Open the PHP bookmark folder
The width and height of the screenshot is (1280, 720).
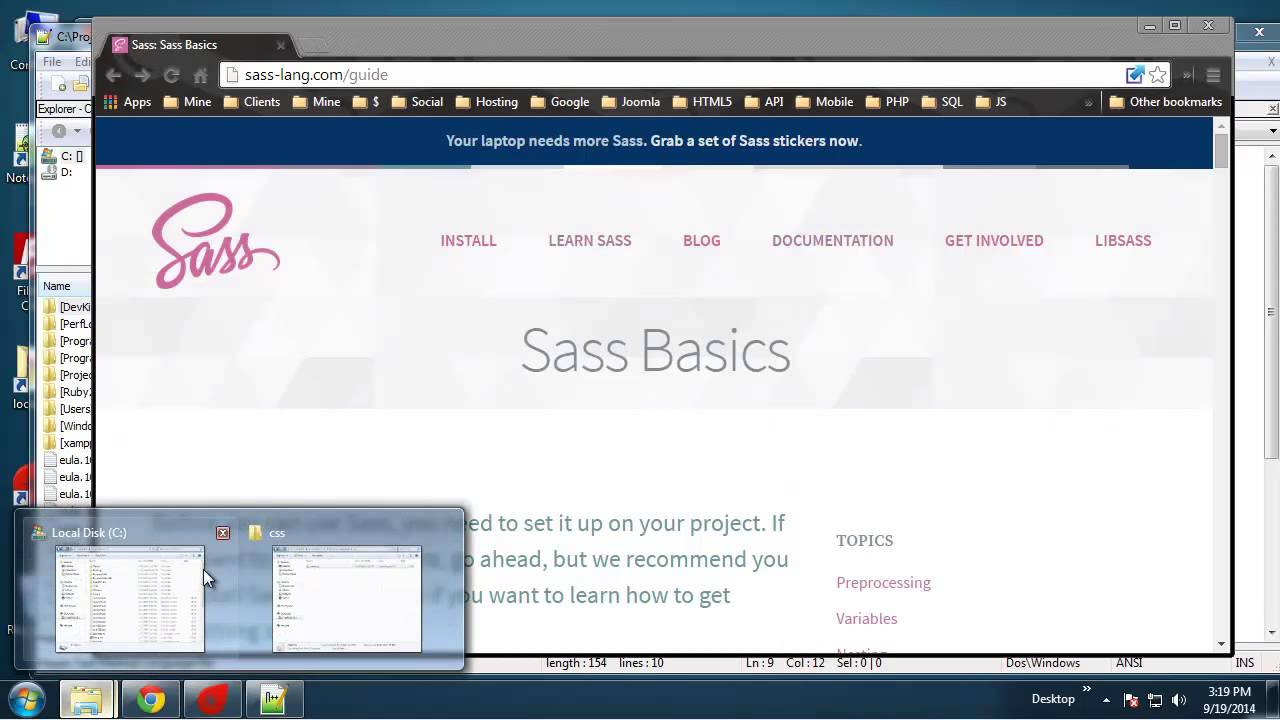point(887,102)
